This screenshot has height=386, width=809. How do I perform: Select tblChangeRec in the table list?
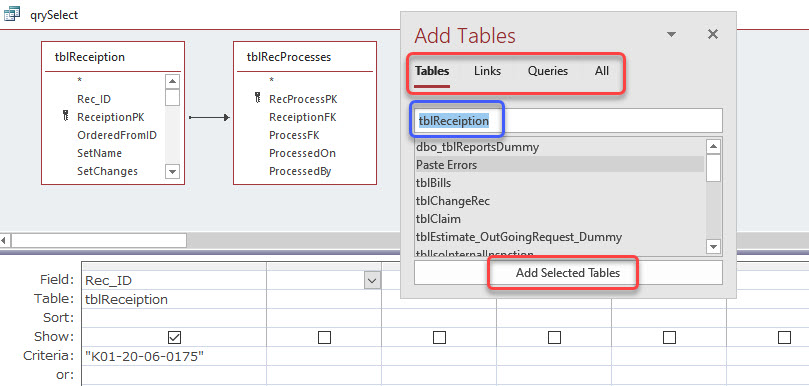click(559, 201)
